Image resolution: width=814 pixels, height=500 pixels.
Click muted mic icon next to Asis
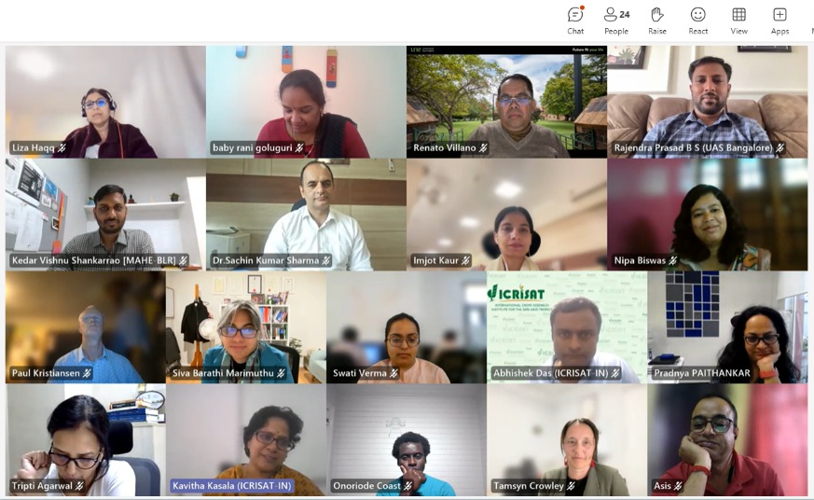pyautogui.click(x=677, y=486)
